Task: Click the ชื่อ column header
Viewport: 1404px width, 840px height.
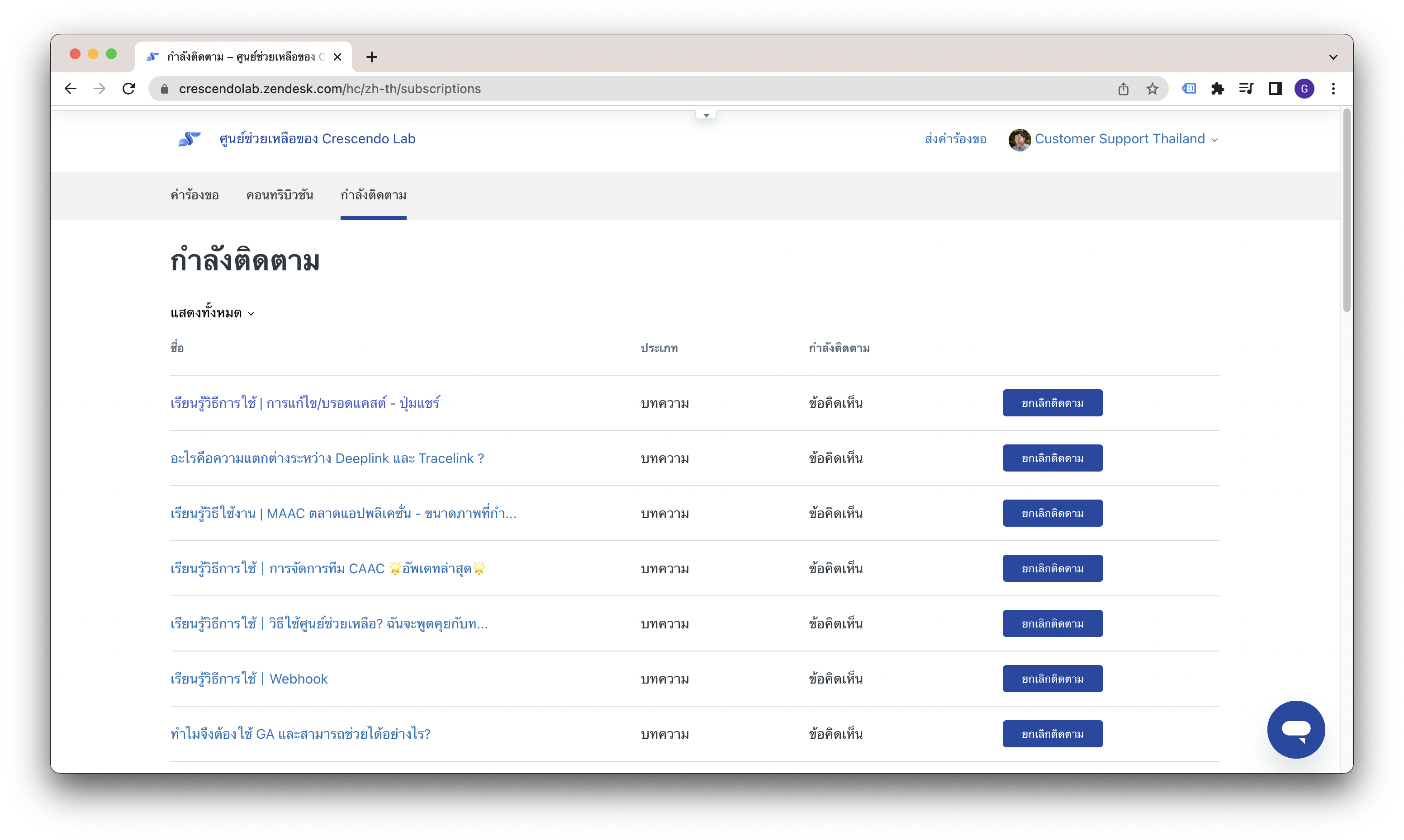Action: tap(177, 348)
